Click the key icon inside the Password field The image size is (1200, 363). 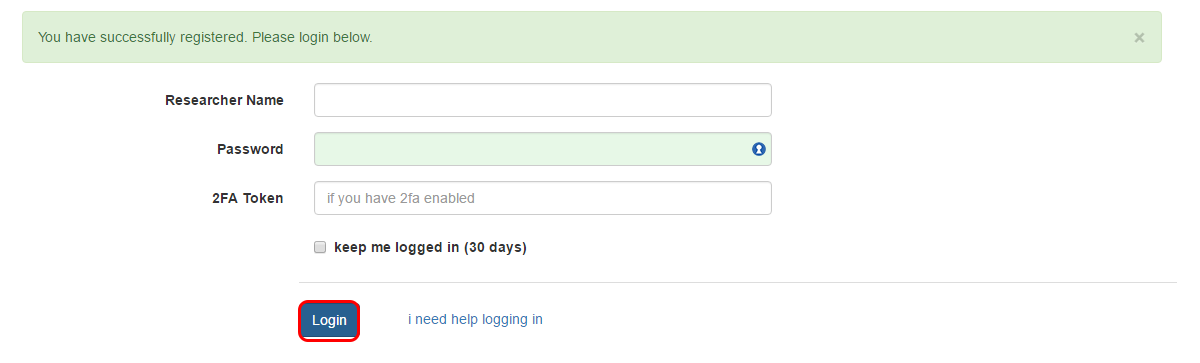tap(758, 149)
